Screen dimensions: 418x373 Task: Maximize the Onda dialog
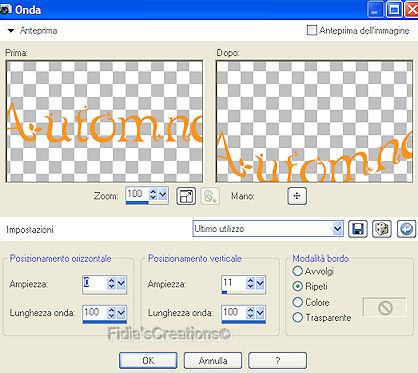tap(394, 10)
